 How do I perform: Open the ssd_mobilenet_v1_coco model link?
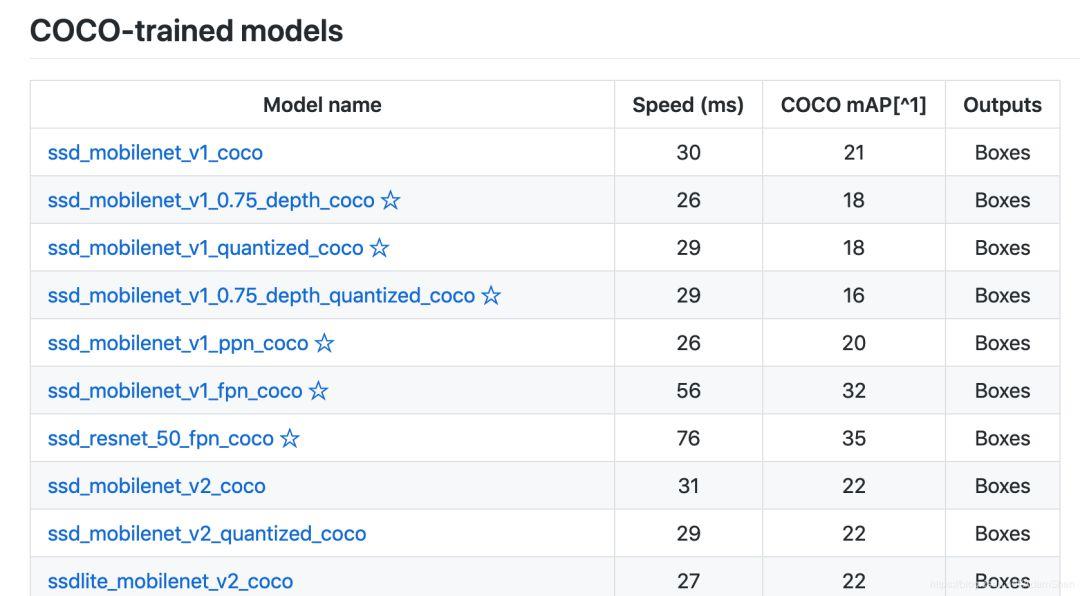point(155,153)
